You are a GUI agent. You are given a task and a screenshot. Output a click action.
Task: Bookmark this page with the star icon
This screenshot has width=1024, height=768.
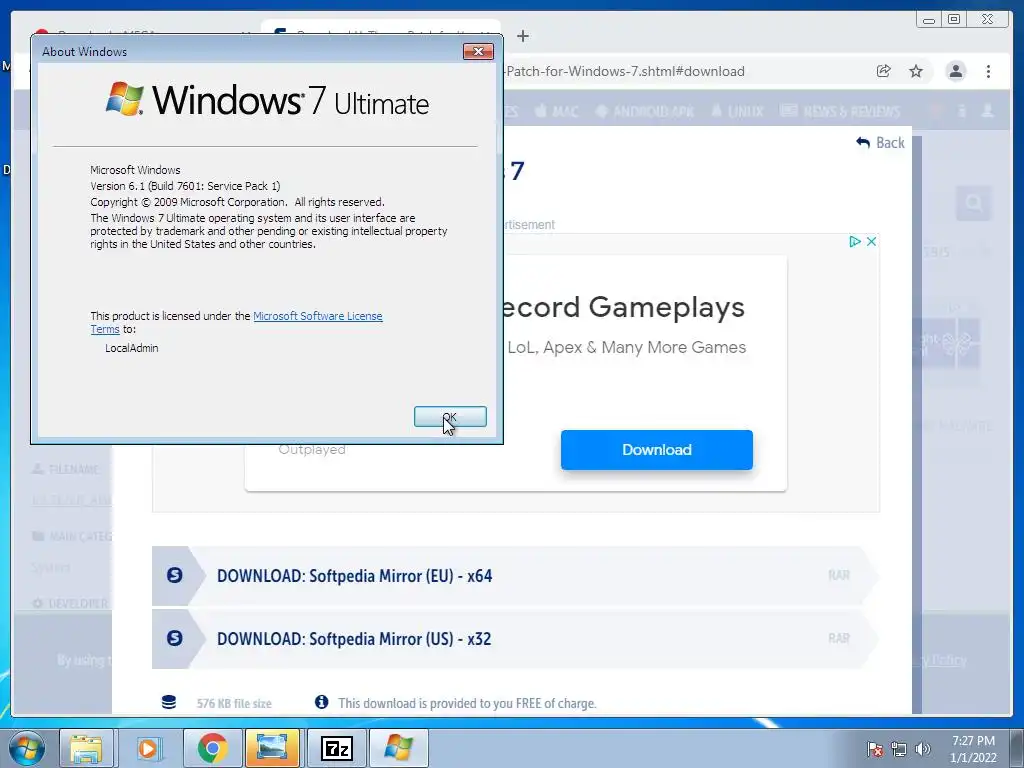916,71
